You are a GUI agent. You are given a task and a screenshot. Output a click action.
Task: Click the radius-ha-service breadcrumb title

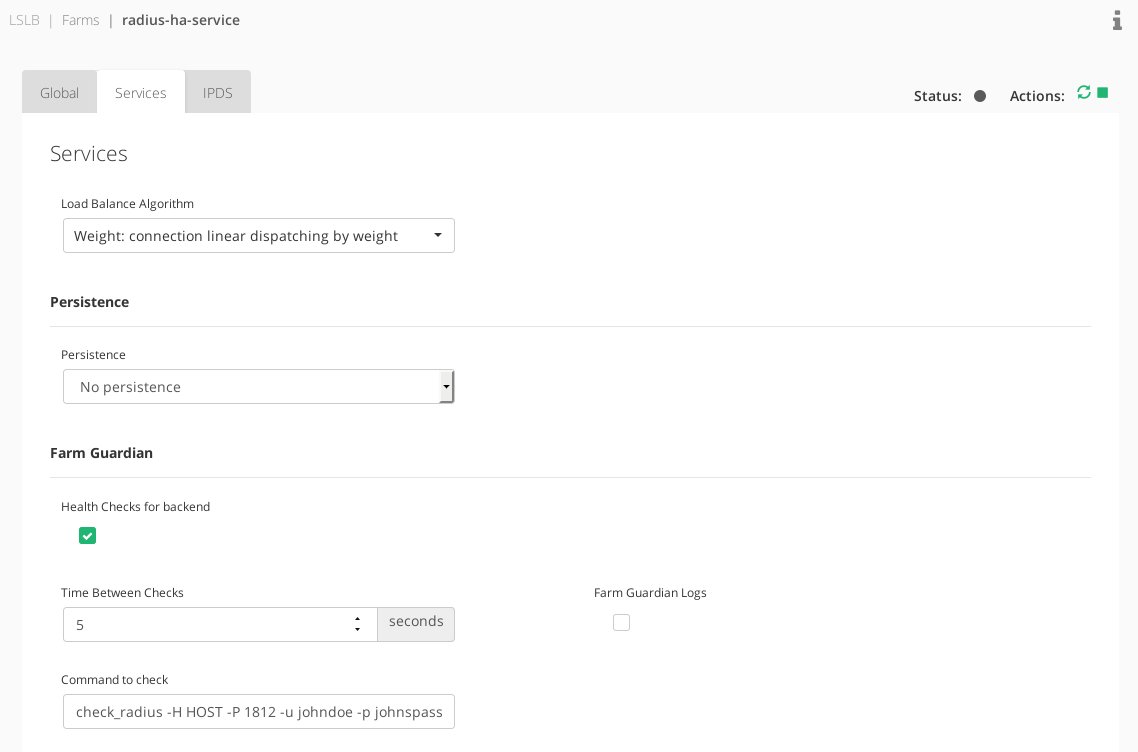coord(181,20)
